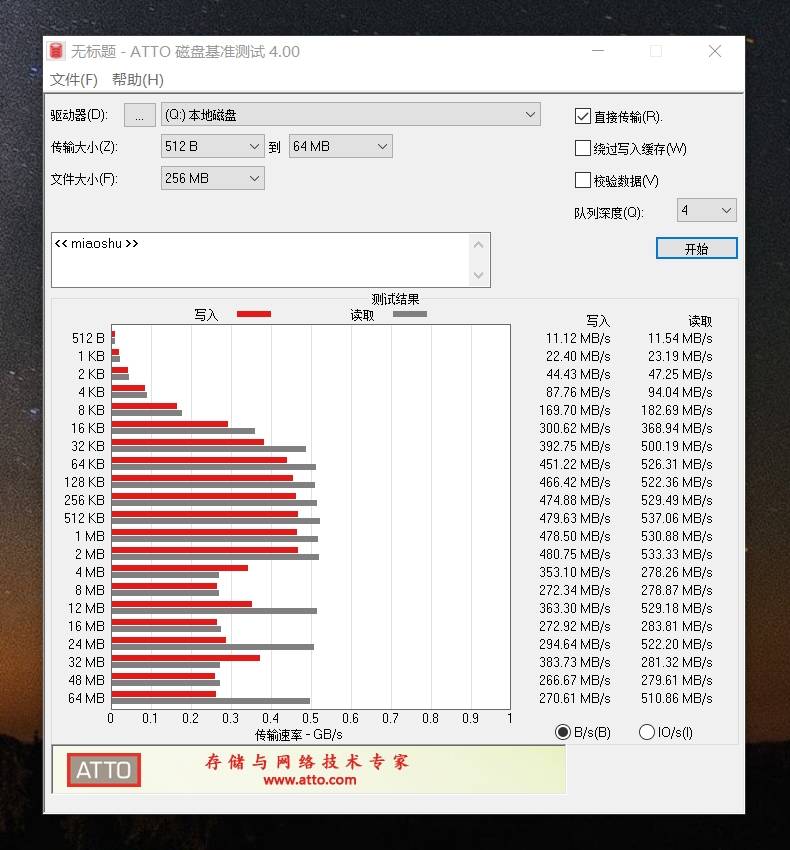Click the 512 B read value 11.54 MB/s
Image resolution: width=790 pixels, height=850 pixels.
click(x=680, y=338)
